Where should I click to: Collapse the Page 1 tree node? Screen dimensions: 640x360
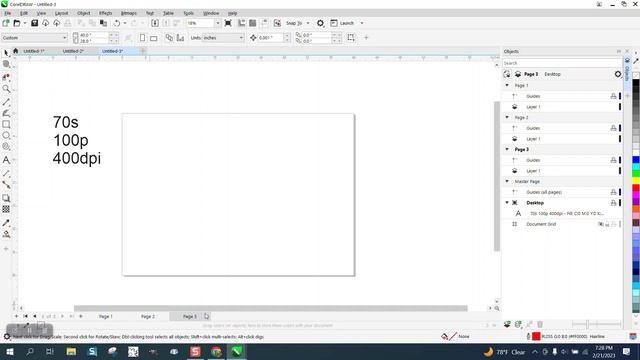tap(507, 85)
